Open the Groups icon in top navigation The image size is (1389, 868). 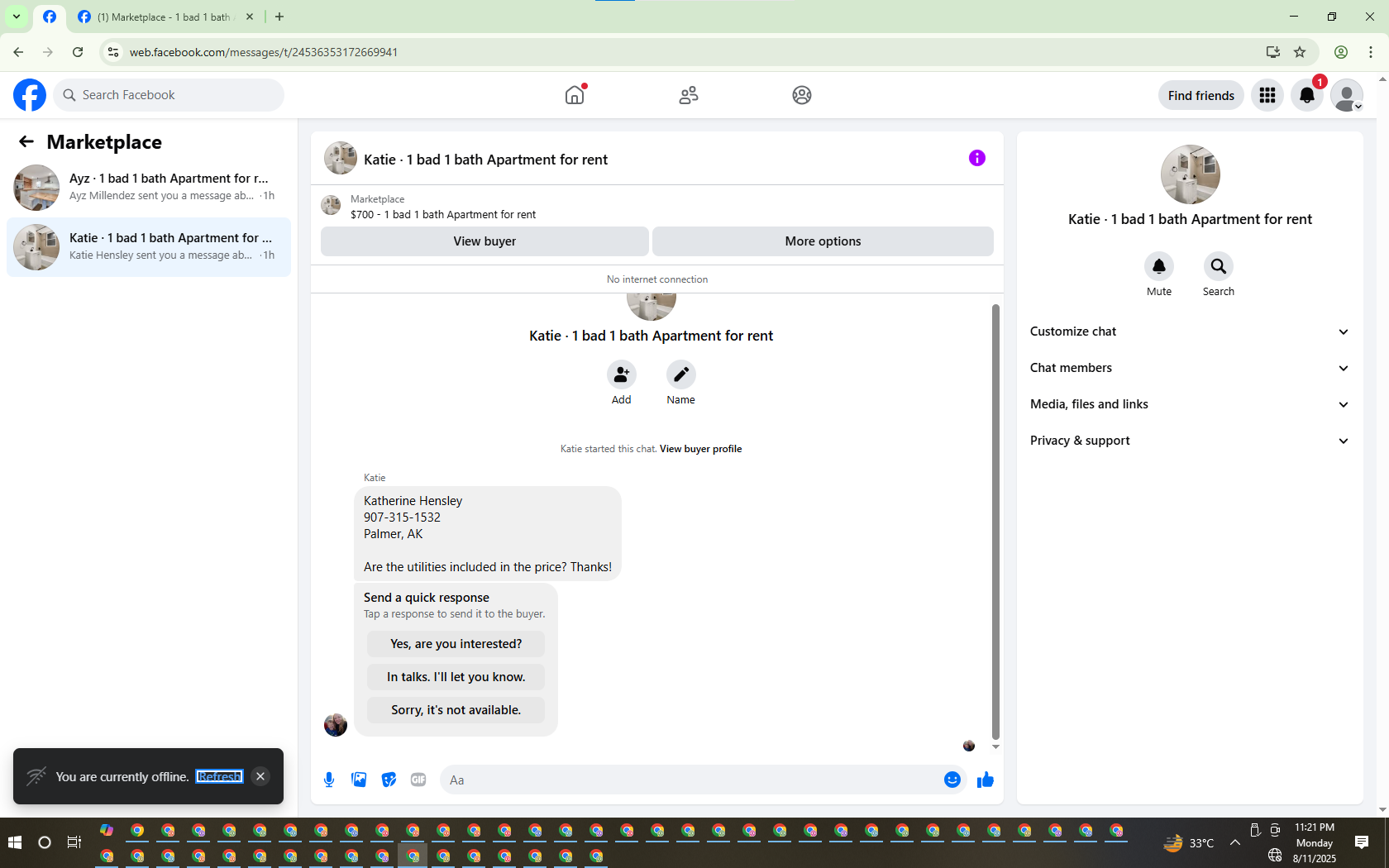(802, 95)
